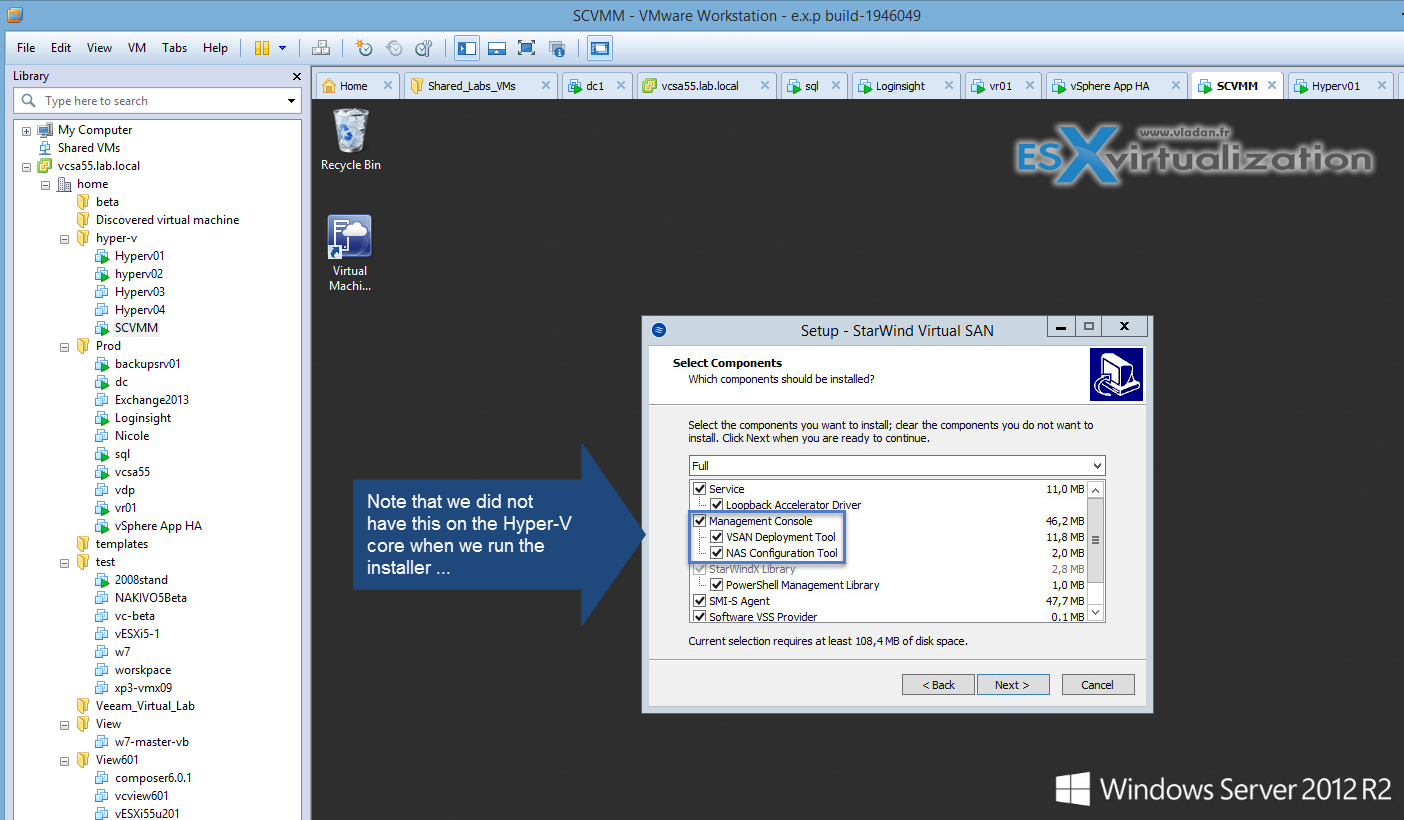Toggle the Management Console checkbox
Image resolution: width=1404 pixels, height=820 pixels.
tap(700, 521)
